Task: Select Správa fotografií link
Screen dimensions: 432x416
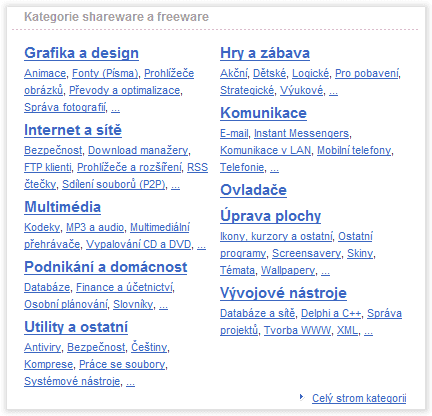Action: tap(65, 107)
